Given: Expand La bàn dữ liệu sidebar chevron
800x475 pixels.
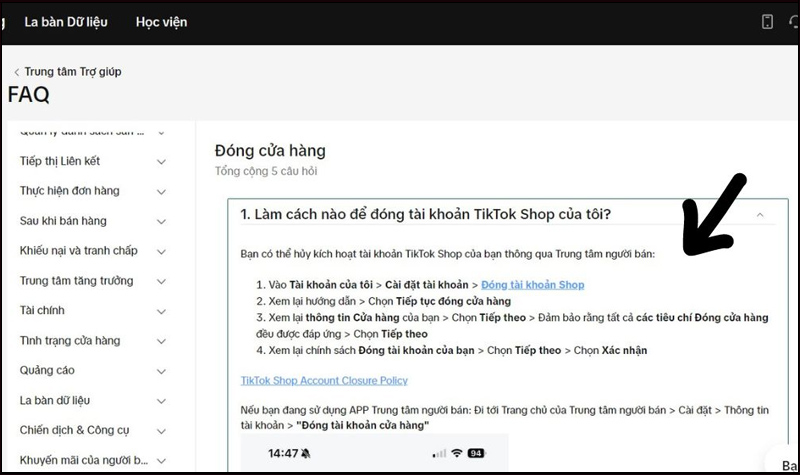Looking at the screenshot, I should pyautogui.click(x=161, y=401).
